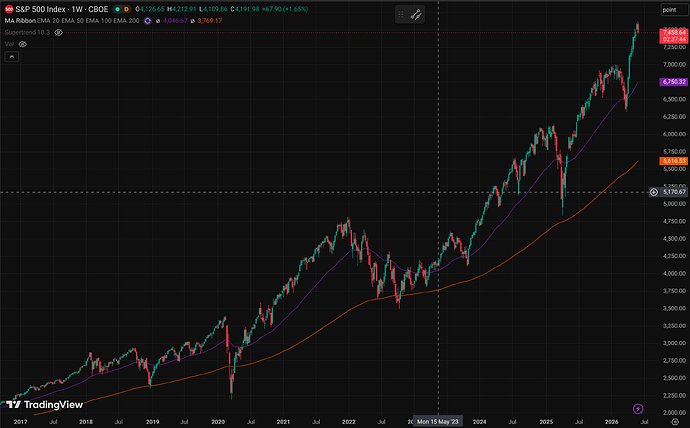Click the 2025 year label on time axis
The height and width of the screenshot is (428, 690).
click(x=546, y=422)
